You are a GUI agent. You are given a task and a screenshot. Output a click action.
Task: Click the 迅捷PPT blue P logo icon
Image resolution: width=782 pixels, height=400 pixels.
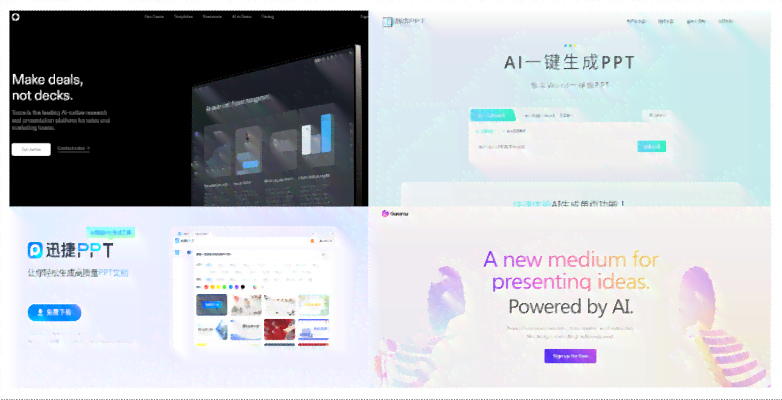pyautogui.click(x=35, y=250)
